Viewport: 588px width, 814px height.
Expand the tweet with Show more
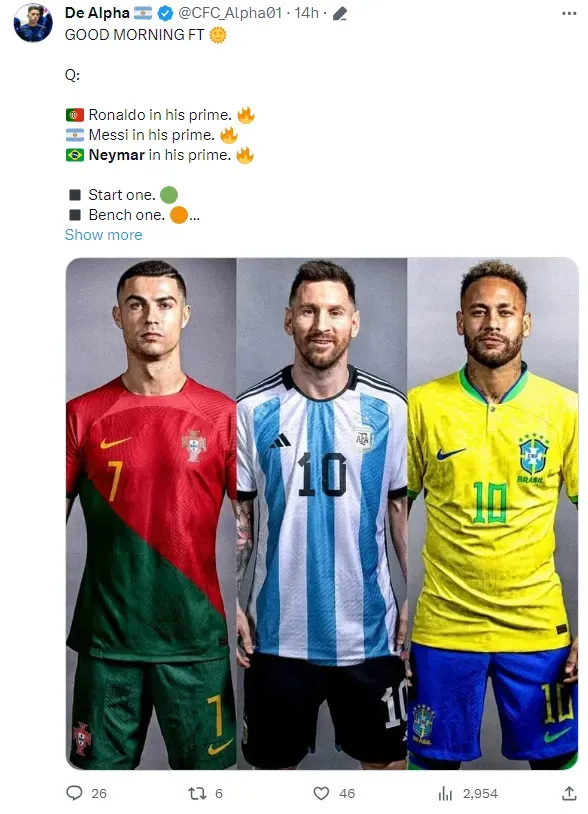[x=103, y=235]
